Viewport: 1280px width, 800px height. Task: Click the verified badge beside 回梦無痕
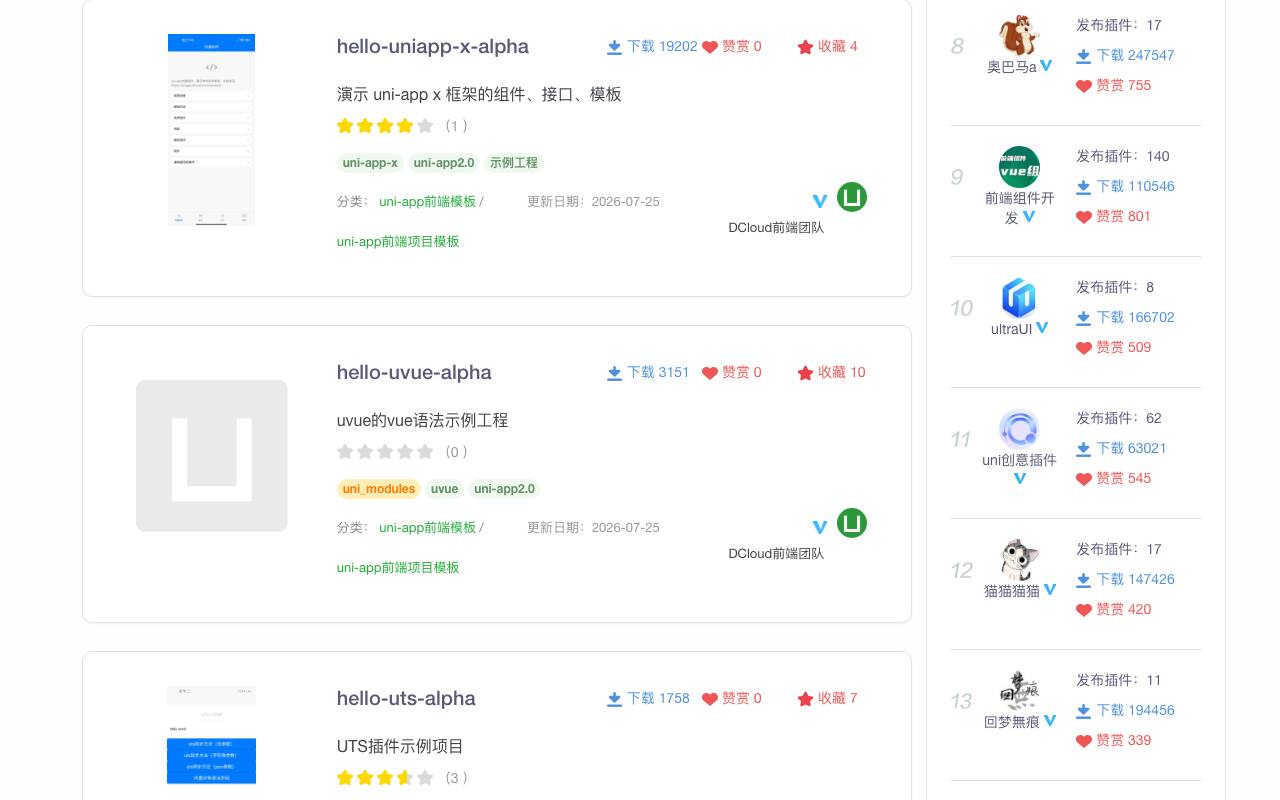coord(1050,721)
